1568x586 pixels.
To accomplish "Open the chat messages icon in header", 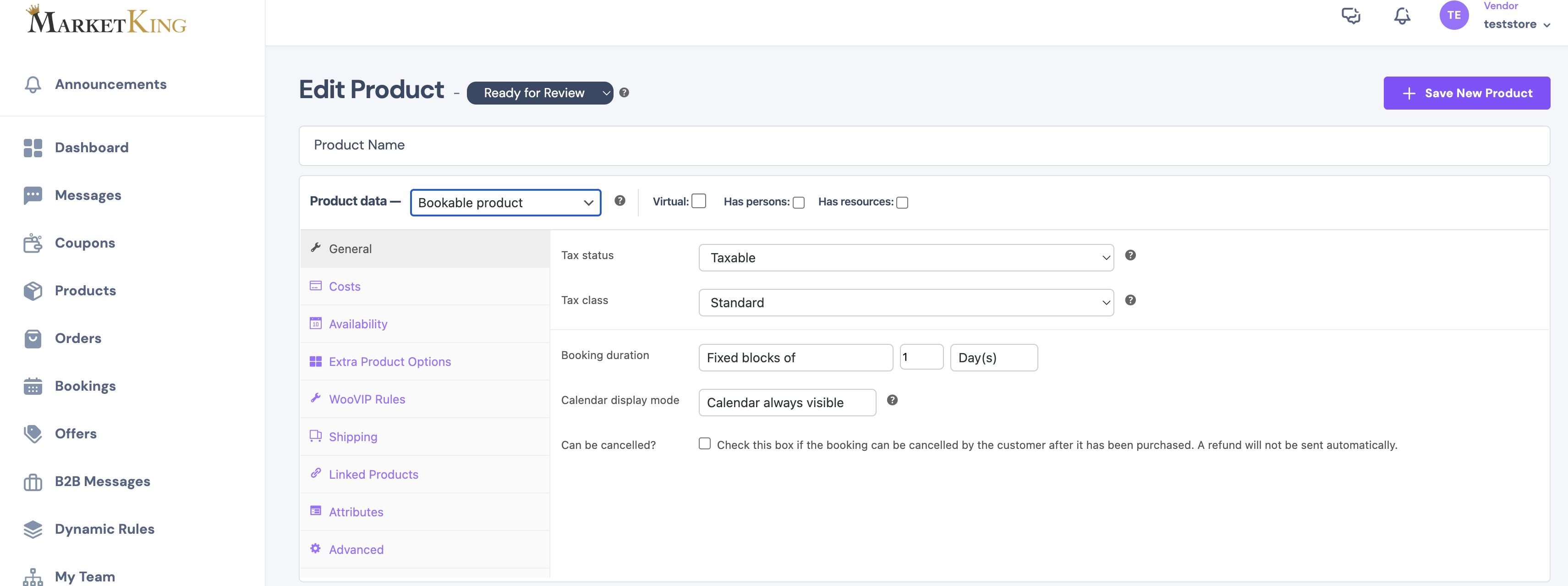I will (x=1351, y=15).
